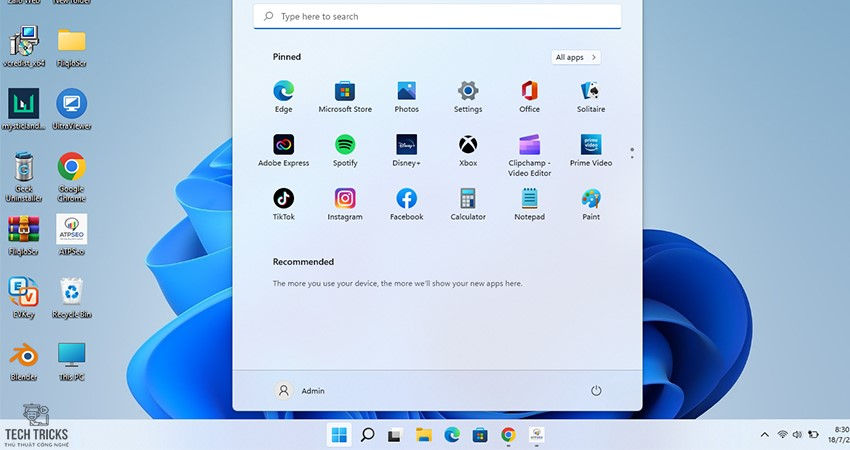Launch Spotify from the Start menu
Image resolution: width=850 pixels, height=450 pixels.
pyautogui.click(x=345, y=151)
